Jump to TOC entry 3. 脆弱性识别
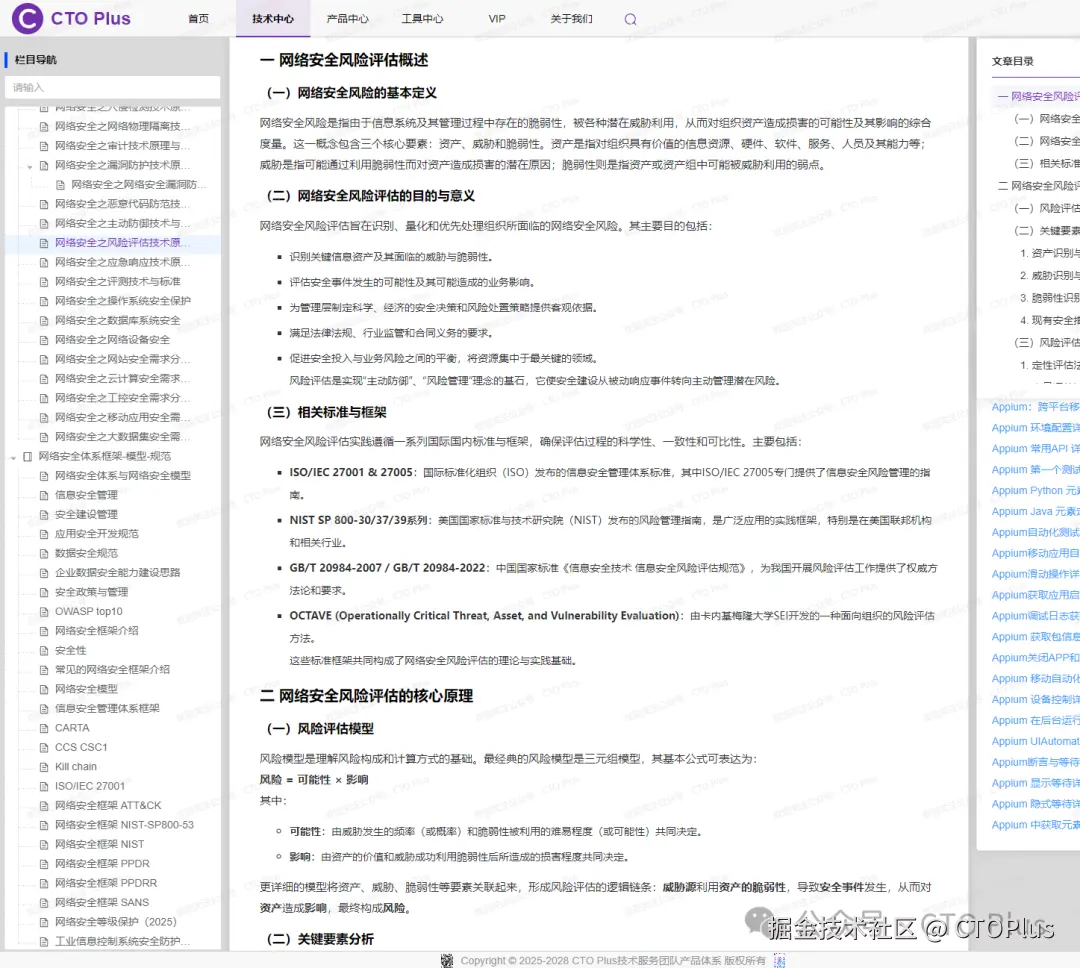Image resolution: width=1080 pixels, height=968 pixels. [1050, 298]
